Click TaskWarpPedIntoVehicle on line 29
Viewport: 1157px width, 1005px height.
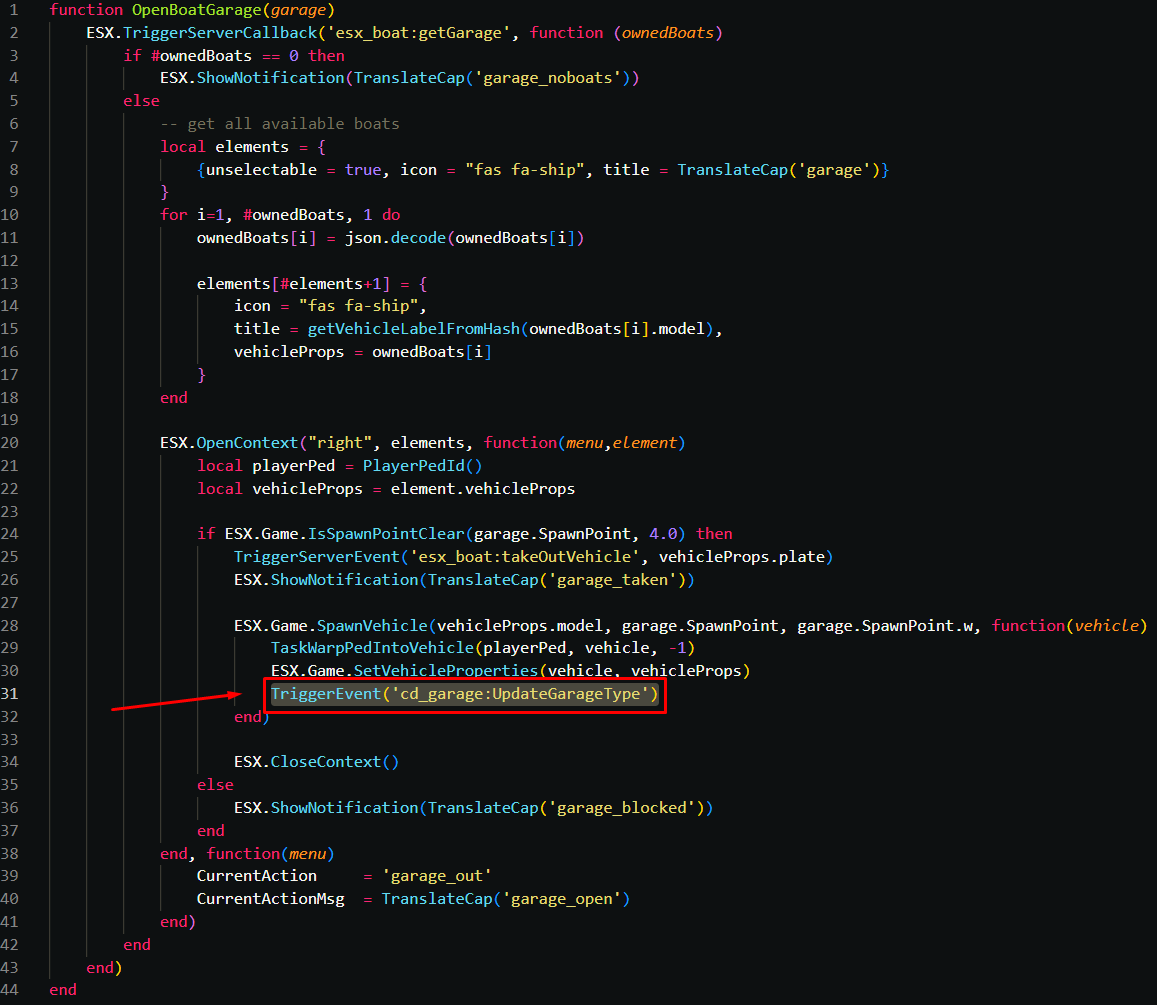pos(372,648)
